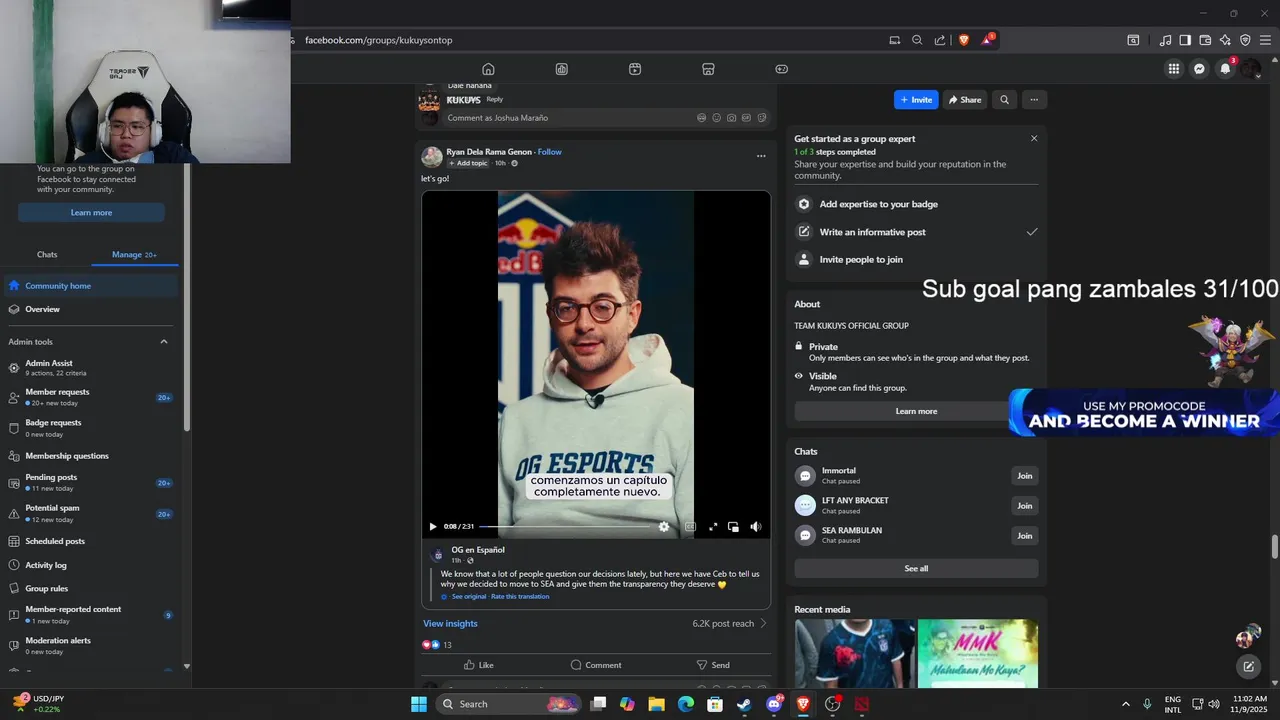1280x720 pixels.
Task: Rate this translation
Action: (520, 597)
